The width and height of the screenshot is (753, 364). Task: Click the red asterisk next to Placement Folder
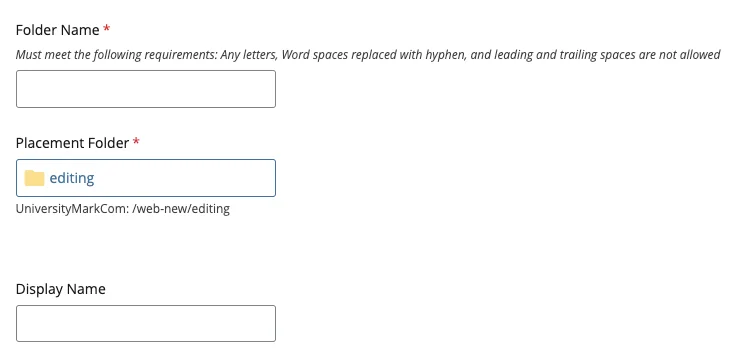click(x=136, y=142)
